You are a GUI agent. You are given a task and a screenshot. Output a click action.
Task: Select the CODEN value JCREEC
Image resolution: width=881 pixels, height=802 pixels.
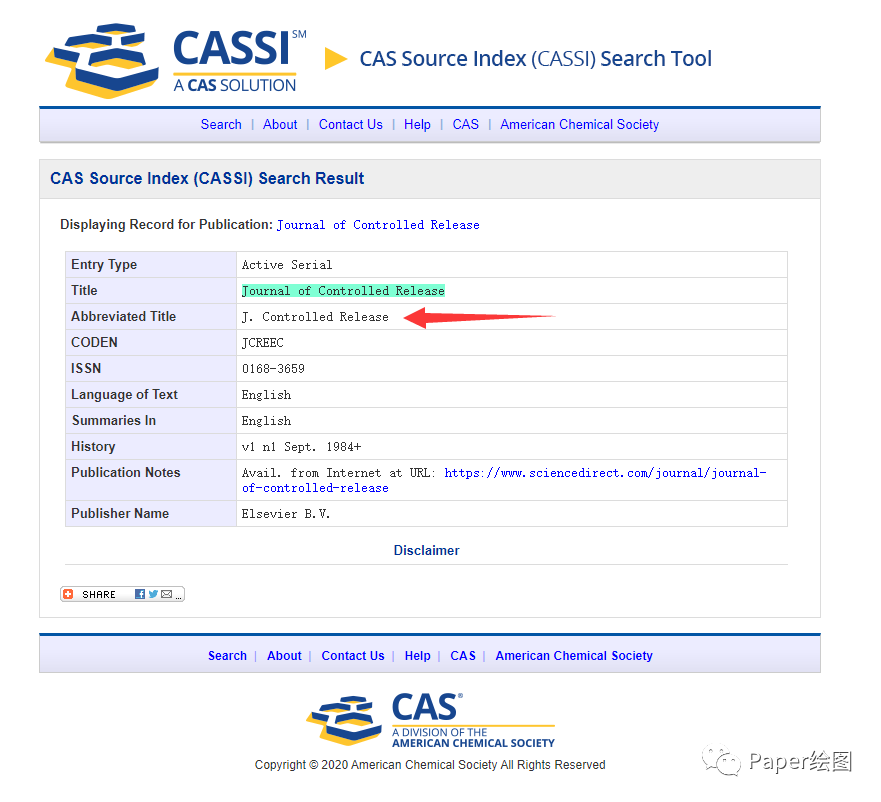pos(262,343)
